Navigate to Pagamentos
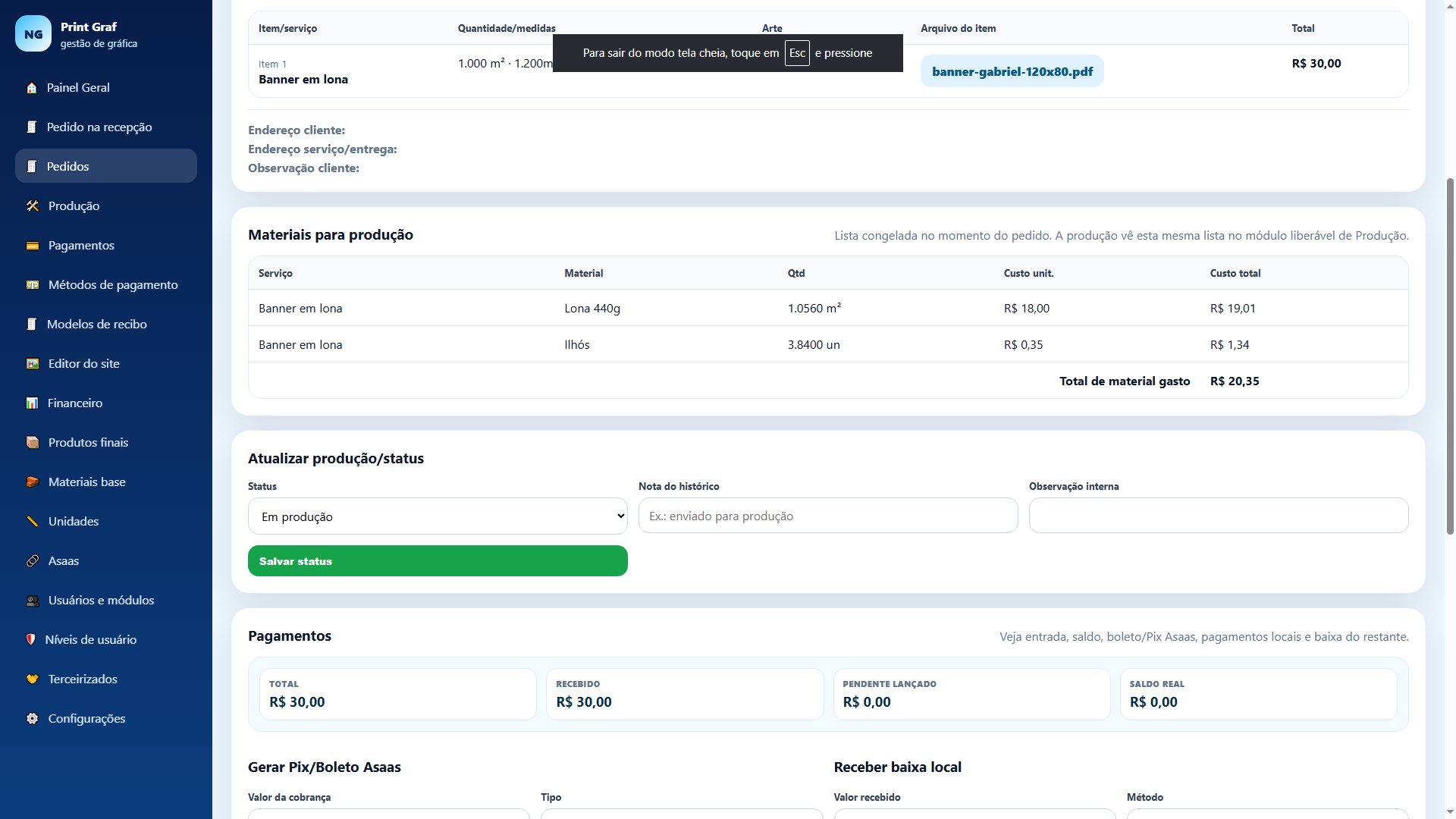This screenshot has width=1456, height=819. (x=106, y=246)
